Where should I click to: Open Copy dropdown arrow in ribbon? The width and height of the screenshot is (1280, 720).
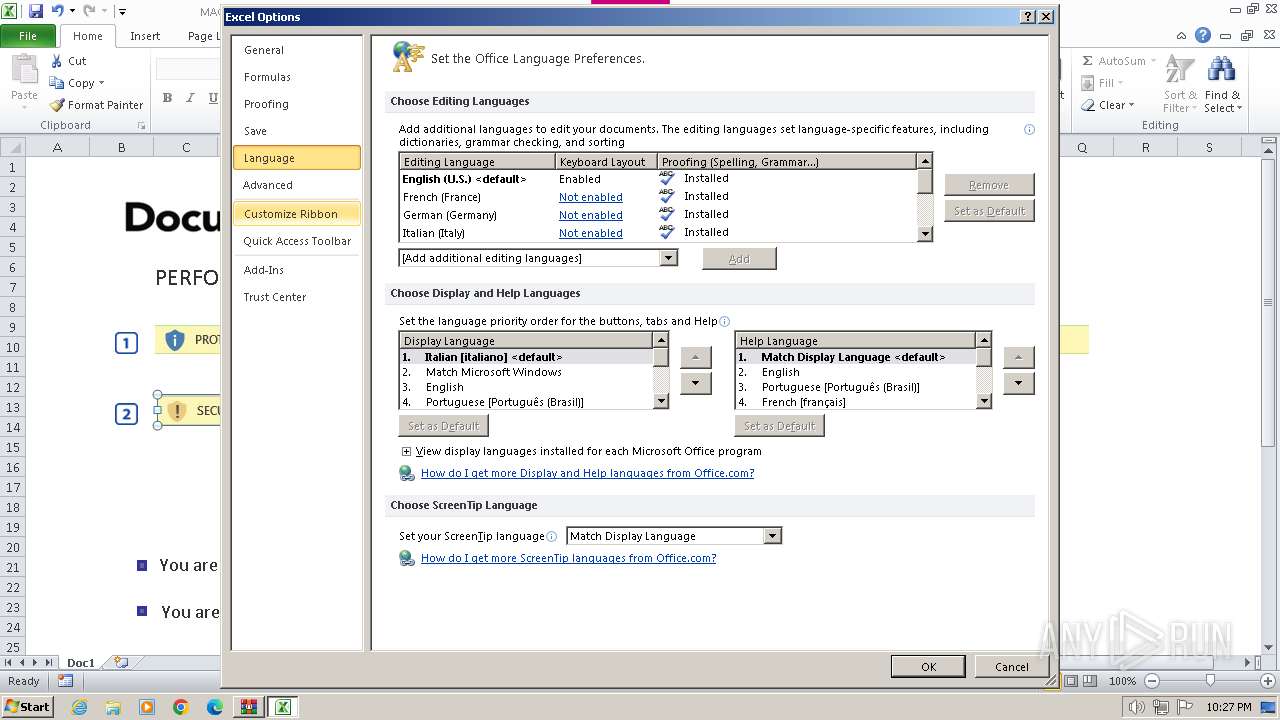tap(101, 83)
